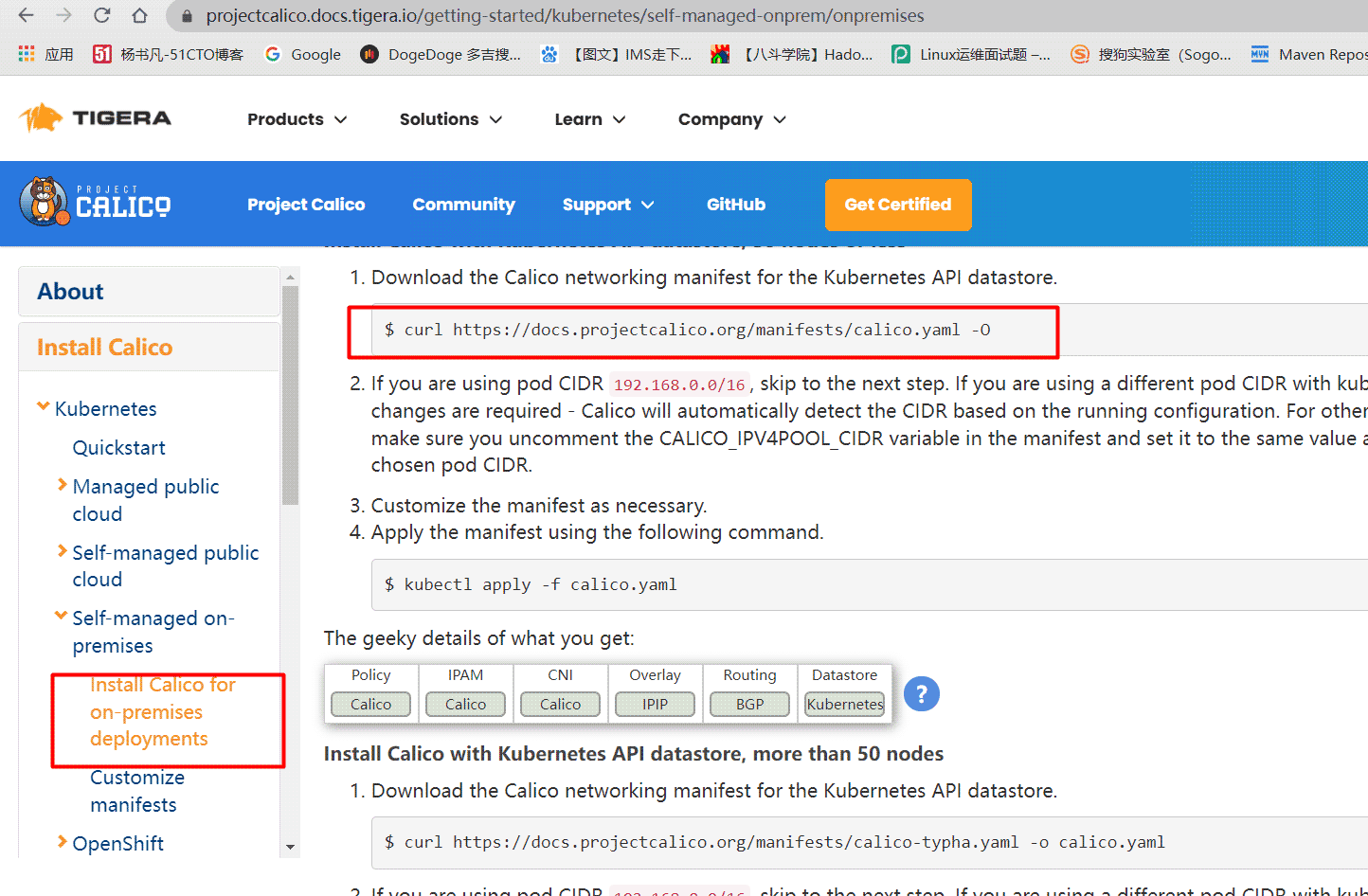Click the address bar lock icon

pyautogui.click(x=187, y=16)
